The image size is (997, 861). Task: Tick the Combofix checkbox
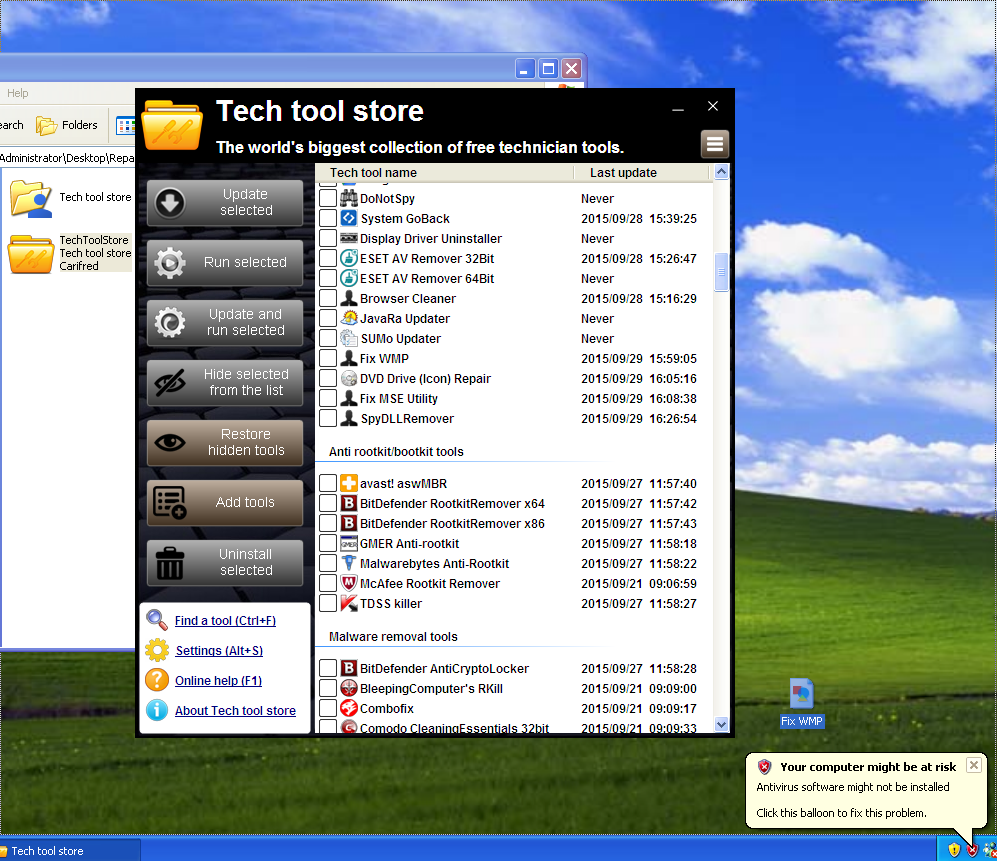click(x=328, y=708)
